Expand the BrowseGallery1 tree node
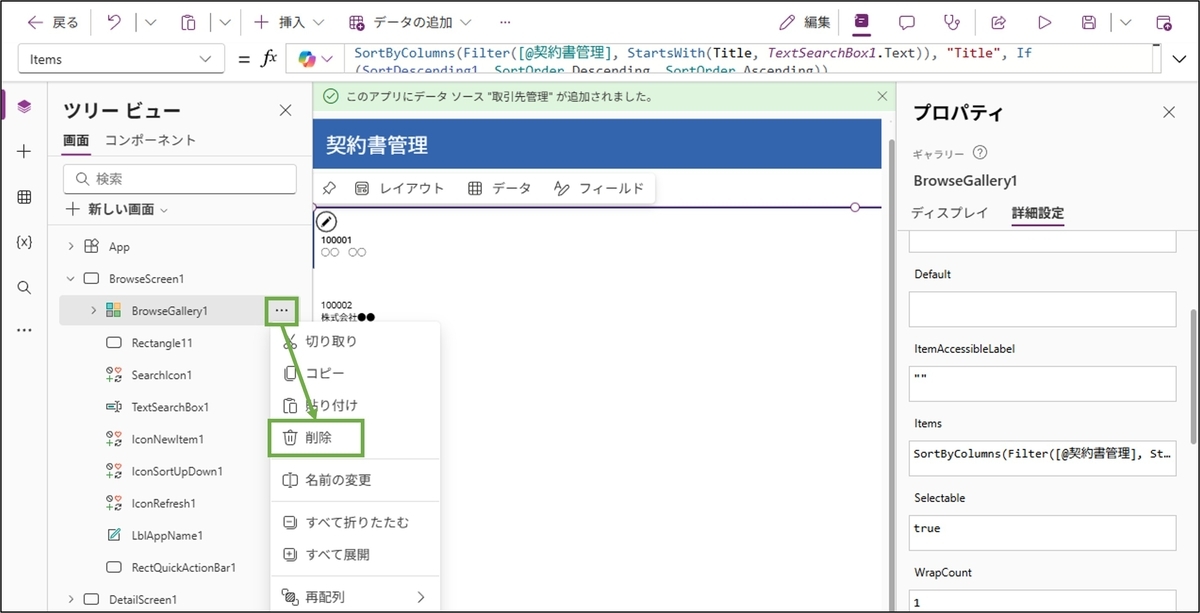1200x613 pixels. [x=93, y=311]
